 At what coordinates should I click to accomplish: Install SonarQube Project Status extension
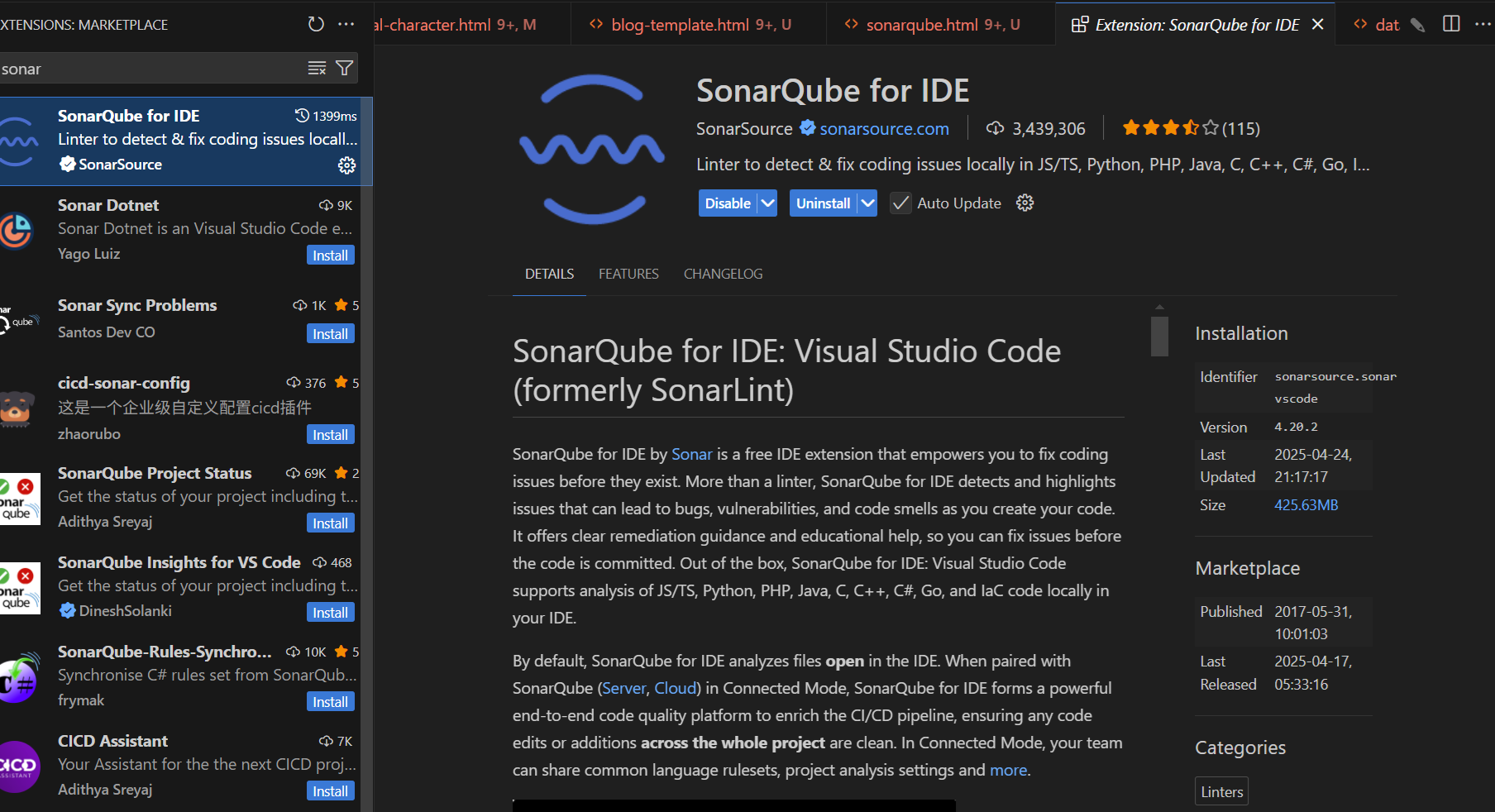(330, 523)
